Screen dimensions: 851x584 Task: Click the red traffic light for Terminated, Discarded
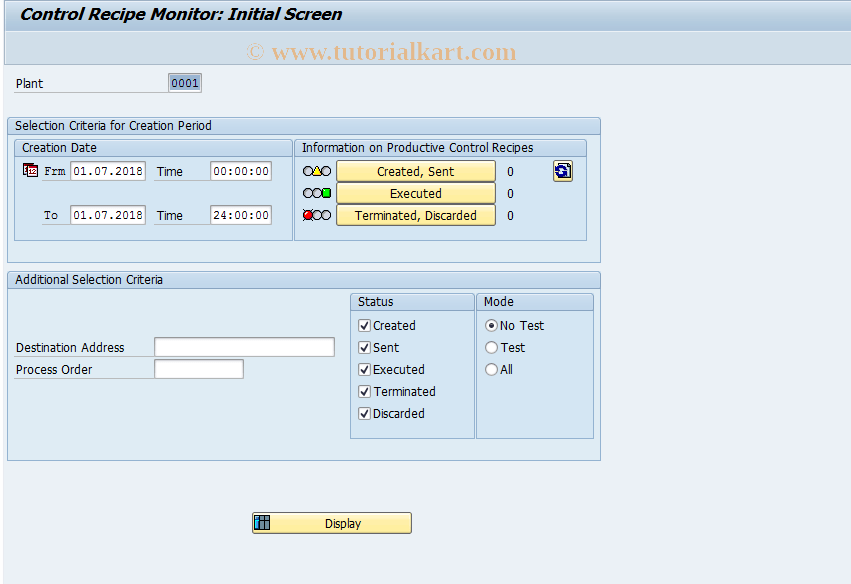[307, 214]
